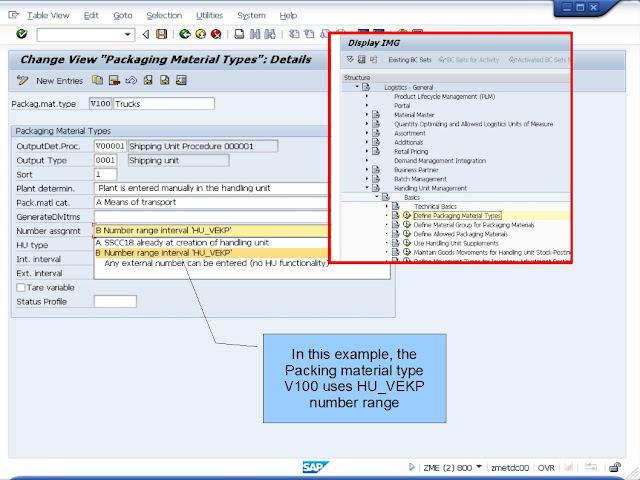The height and width of the screenshot is (480, 640).
Task: Collapse the Logistics - General node
Action: pos(357,87)
